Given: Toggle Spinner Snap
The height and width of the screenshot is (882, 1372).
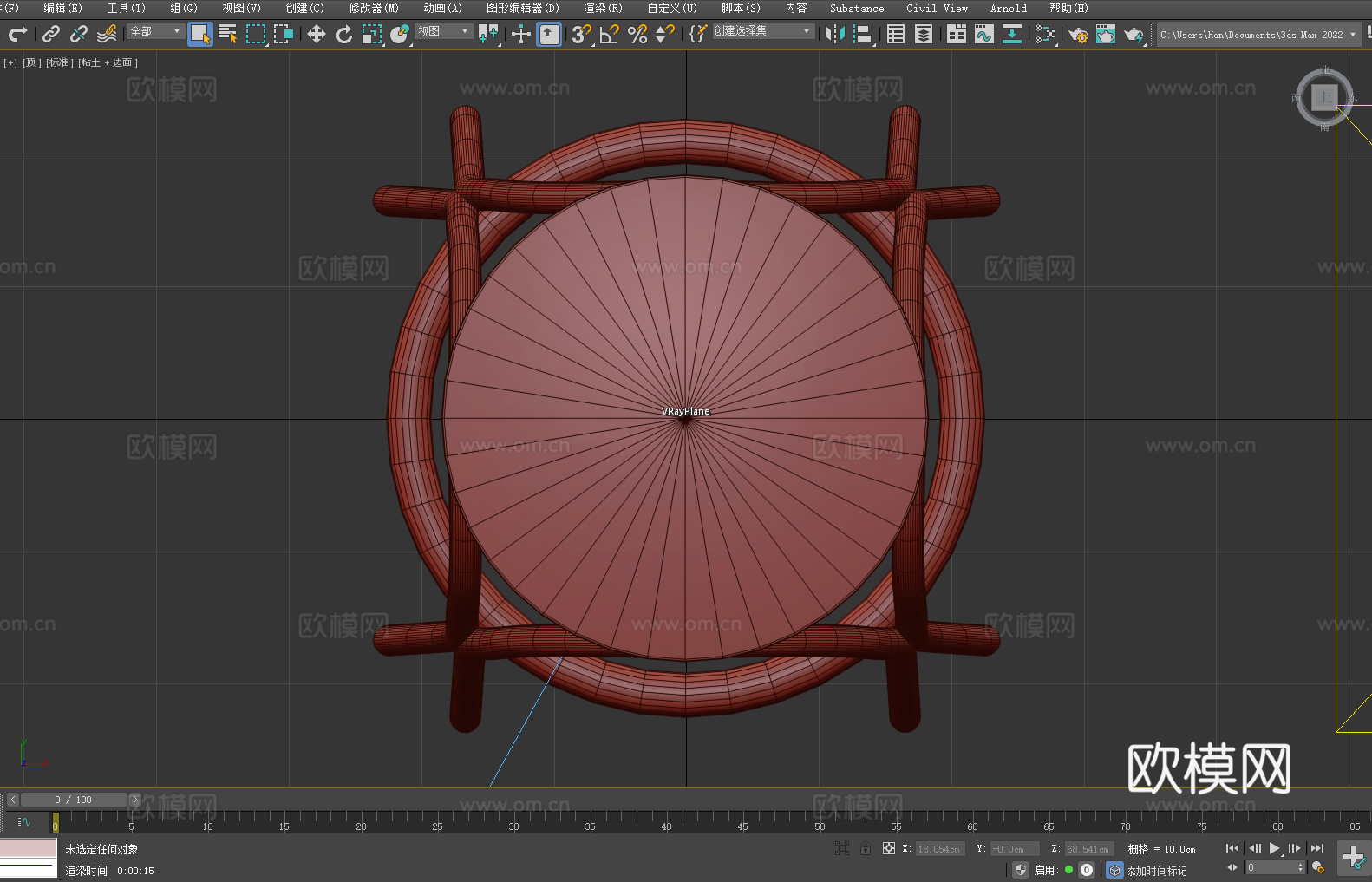Looking at the screenshot, I should click(x=665, y=34).
